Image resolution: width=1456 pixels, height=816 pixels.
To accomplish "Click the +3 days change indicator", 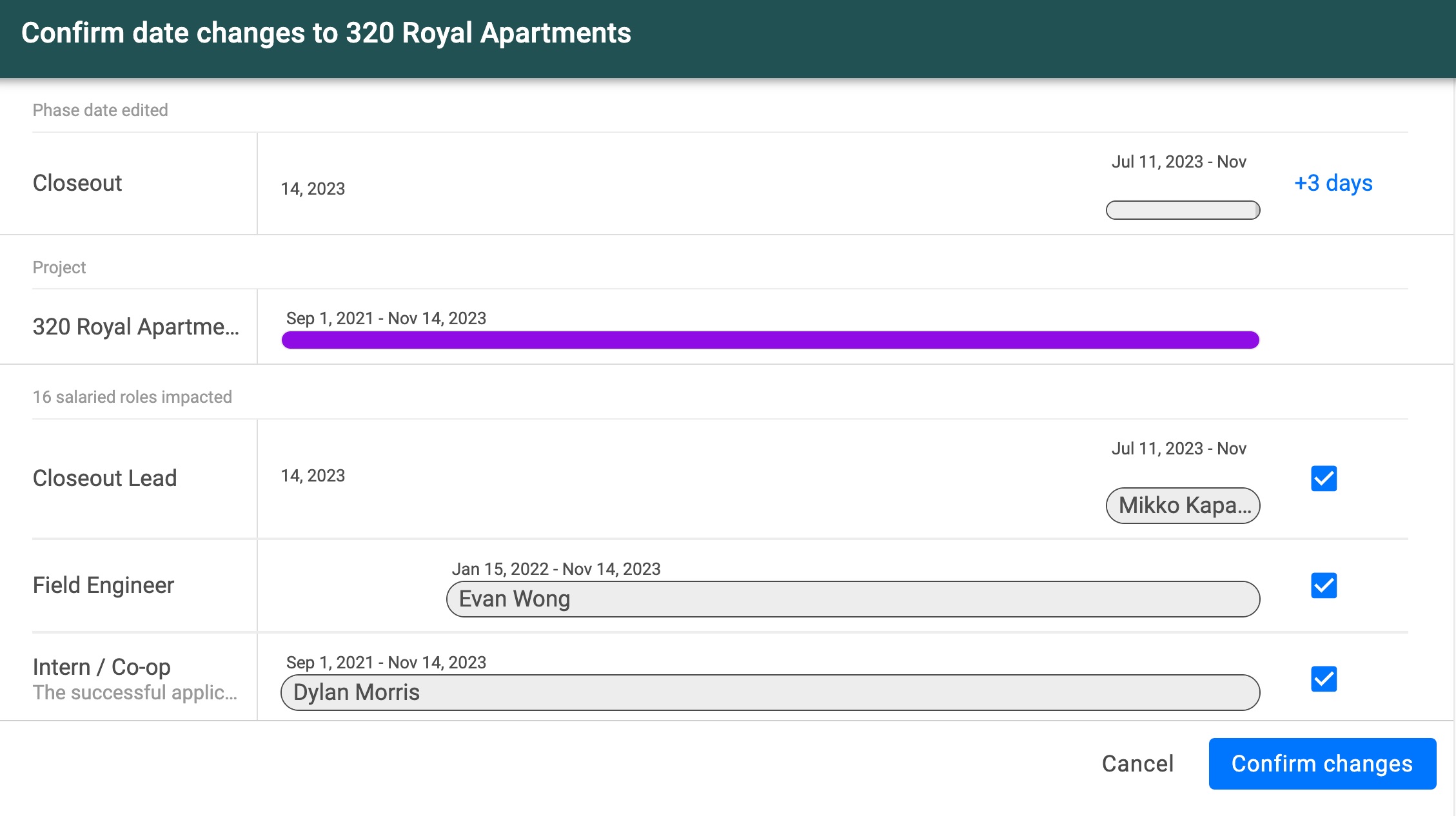I will coord(1333,183).
